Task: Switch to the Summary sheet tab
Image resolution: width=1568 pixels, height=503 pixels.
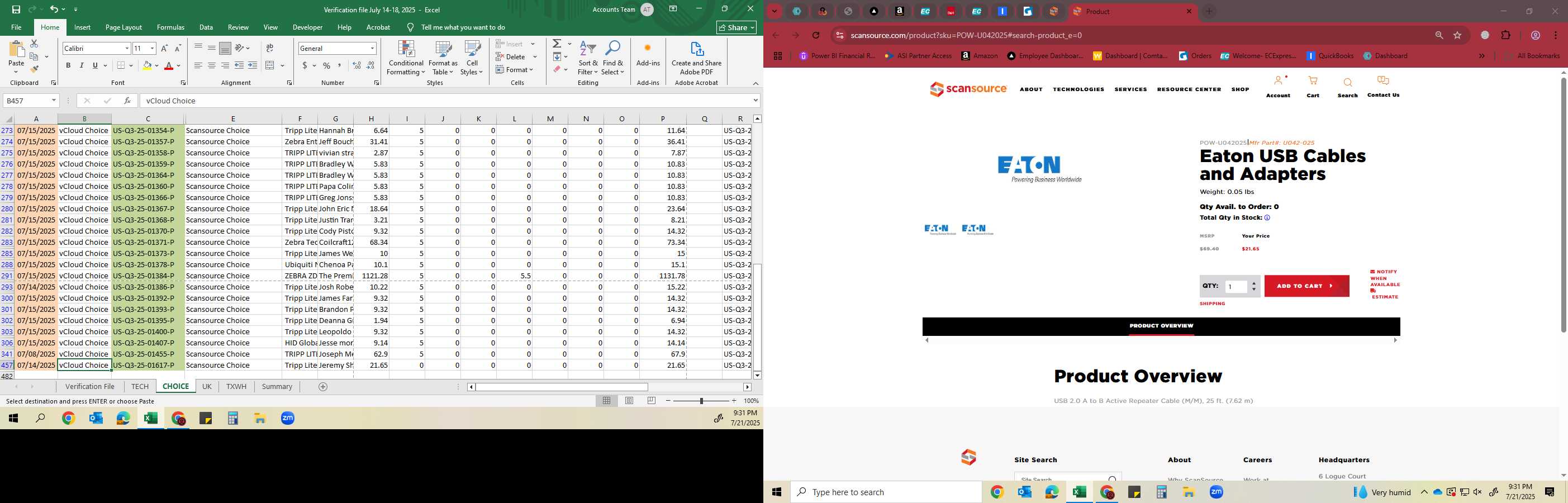Action: [277, 387]
